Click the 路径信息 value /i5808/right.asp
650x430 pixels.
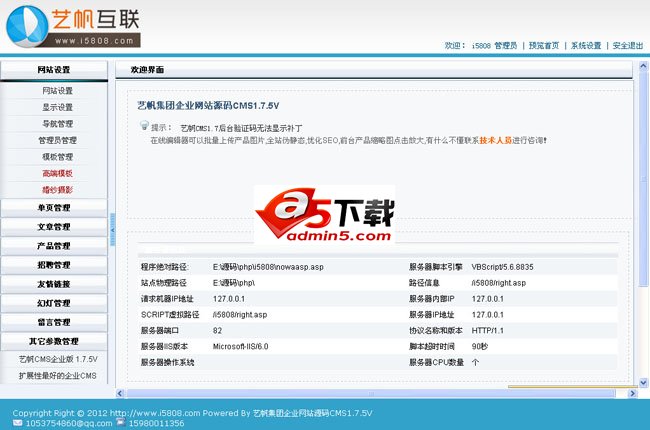[499, 283]
